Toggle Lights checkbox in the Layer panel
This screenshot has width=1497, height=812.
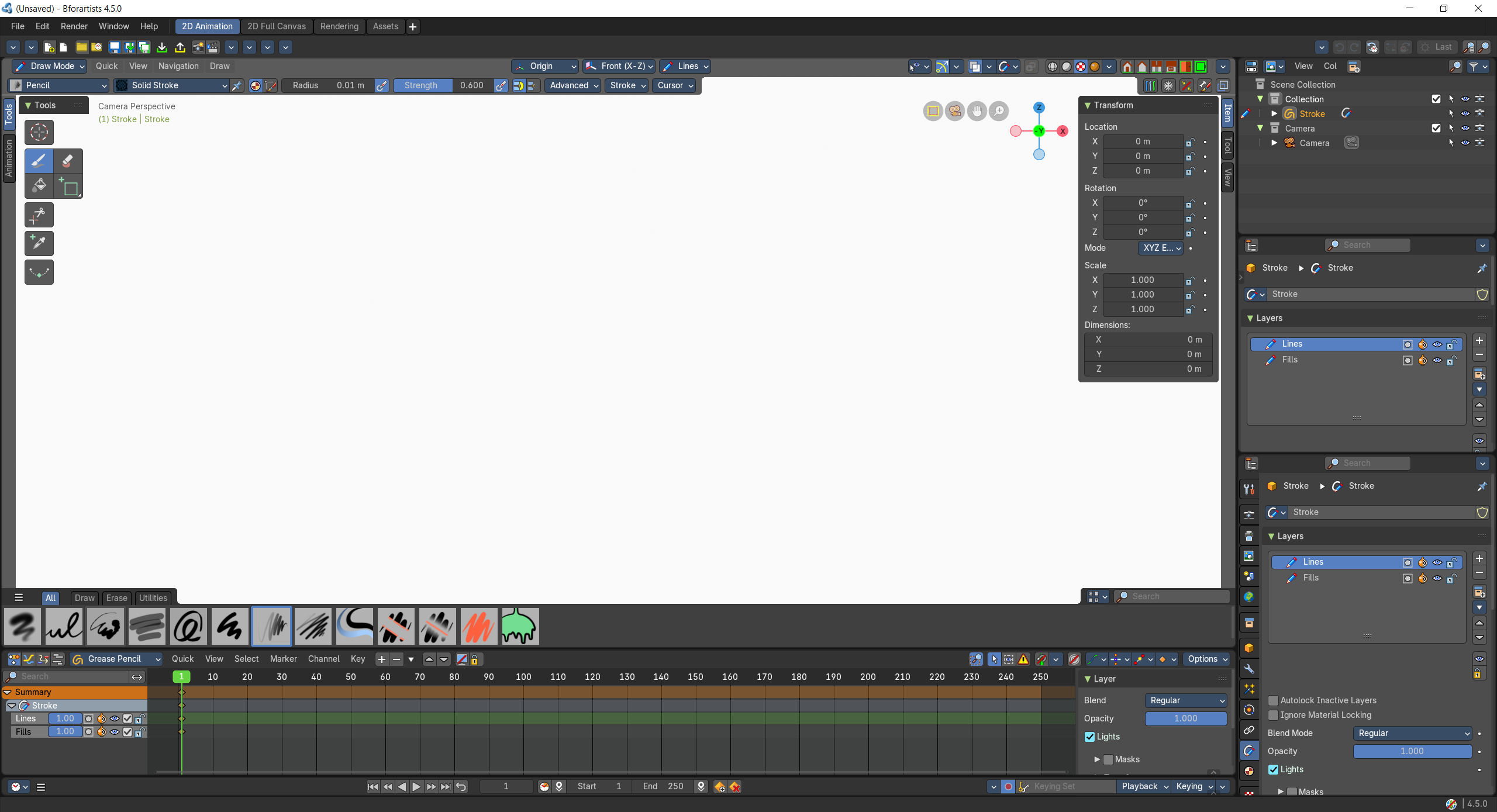tap(1090, 737)
